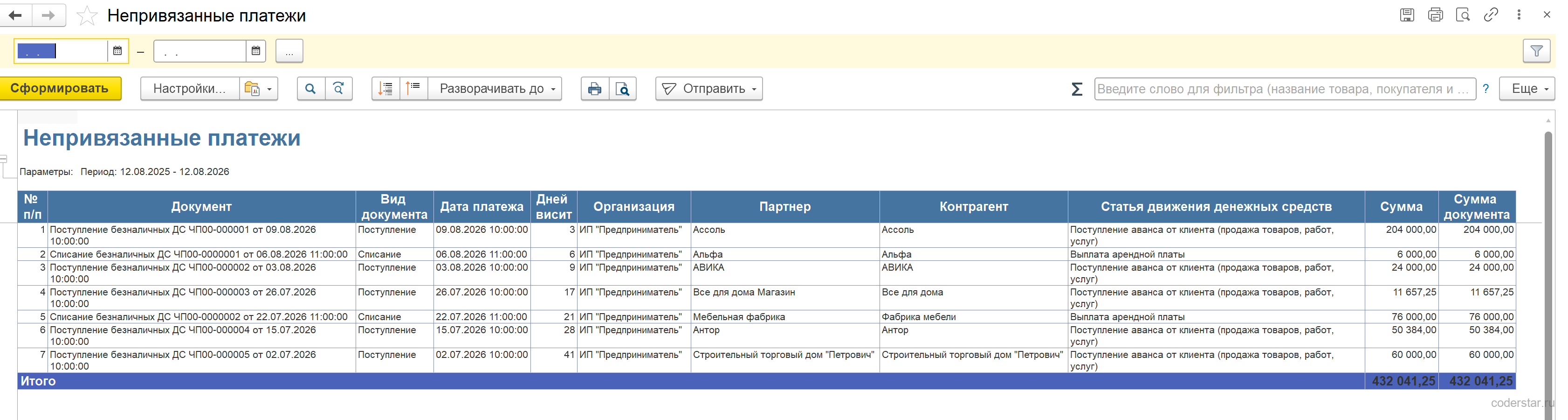Open start date calendar picker
The width and height of the screenshot is (1568, 420).
[x=118, y=51]
